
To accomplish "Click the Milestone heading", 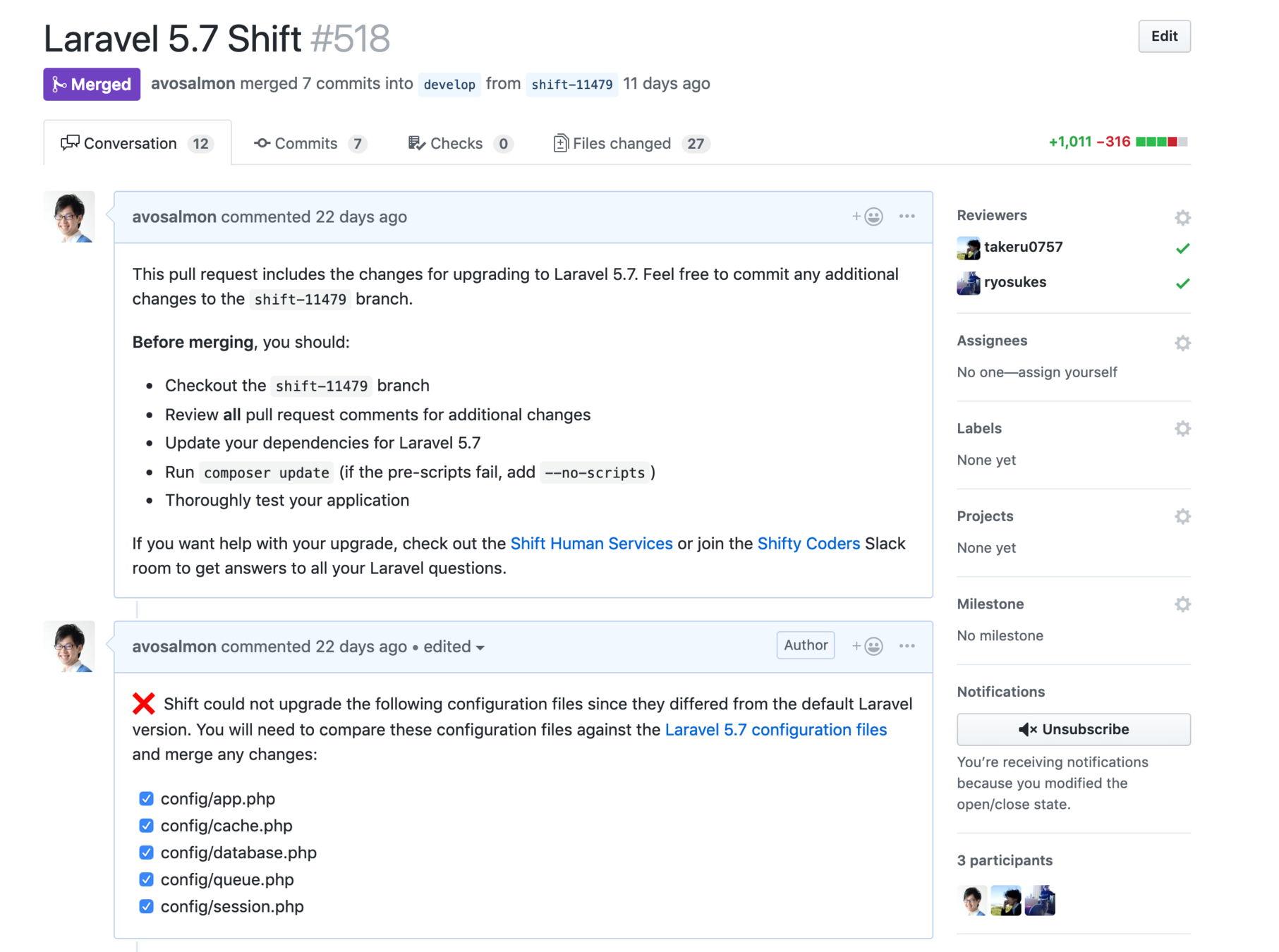I will pyautogui.click(x=990, y=604).
